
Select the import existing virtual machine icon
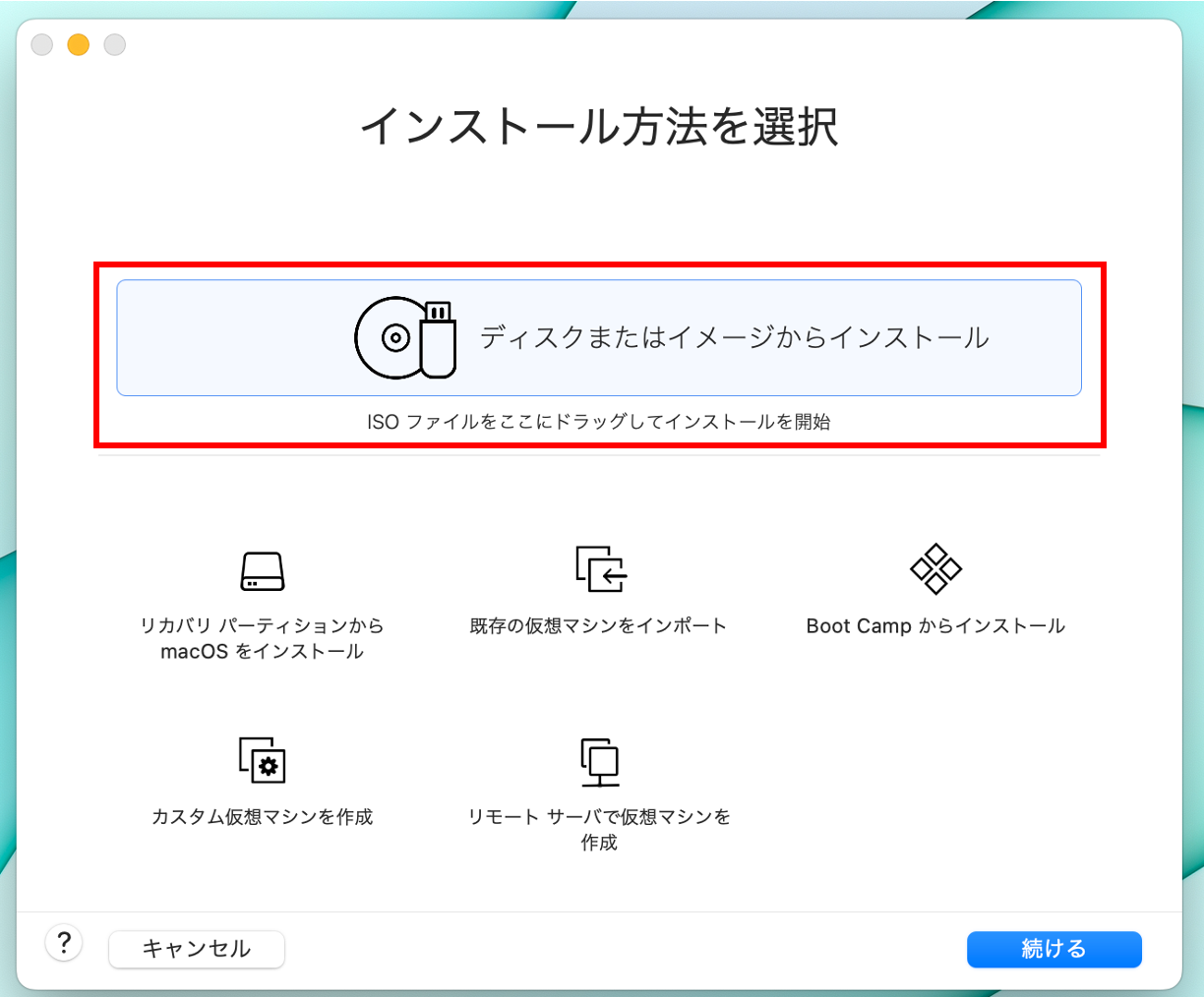[601, 569]
